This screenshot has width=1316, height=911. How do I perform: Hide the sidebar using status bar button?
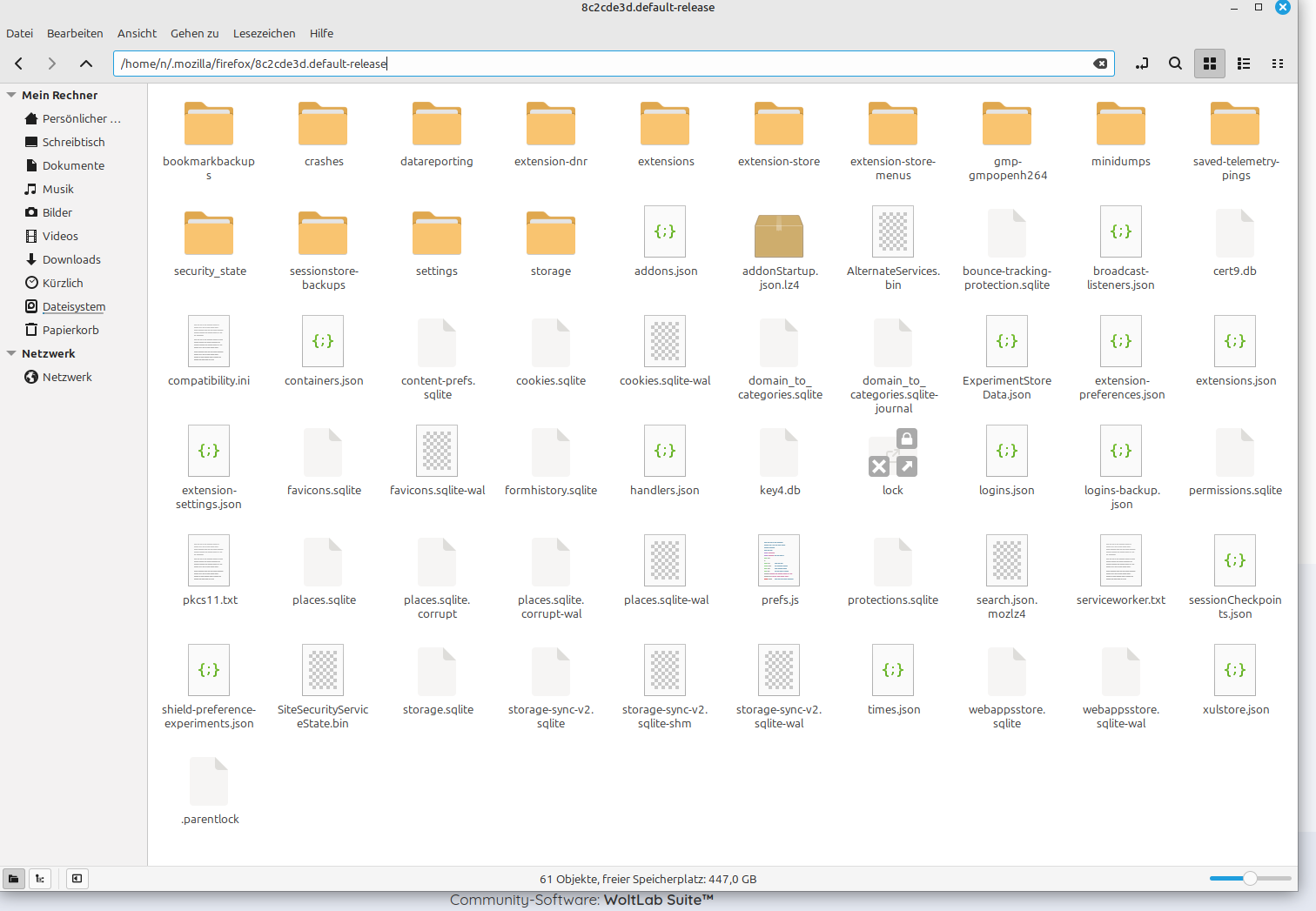click(77, 879)
